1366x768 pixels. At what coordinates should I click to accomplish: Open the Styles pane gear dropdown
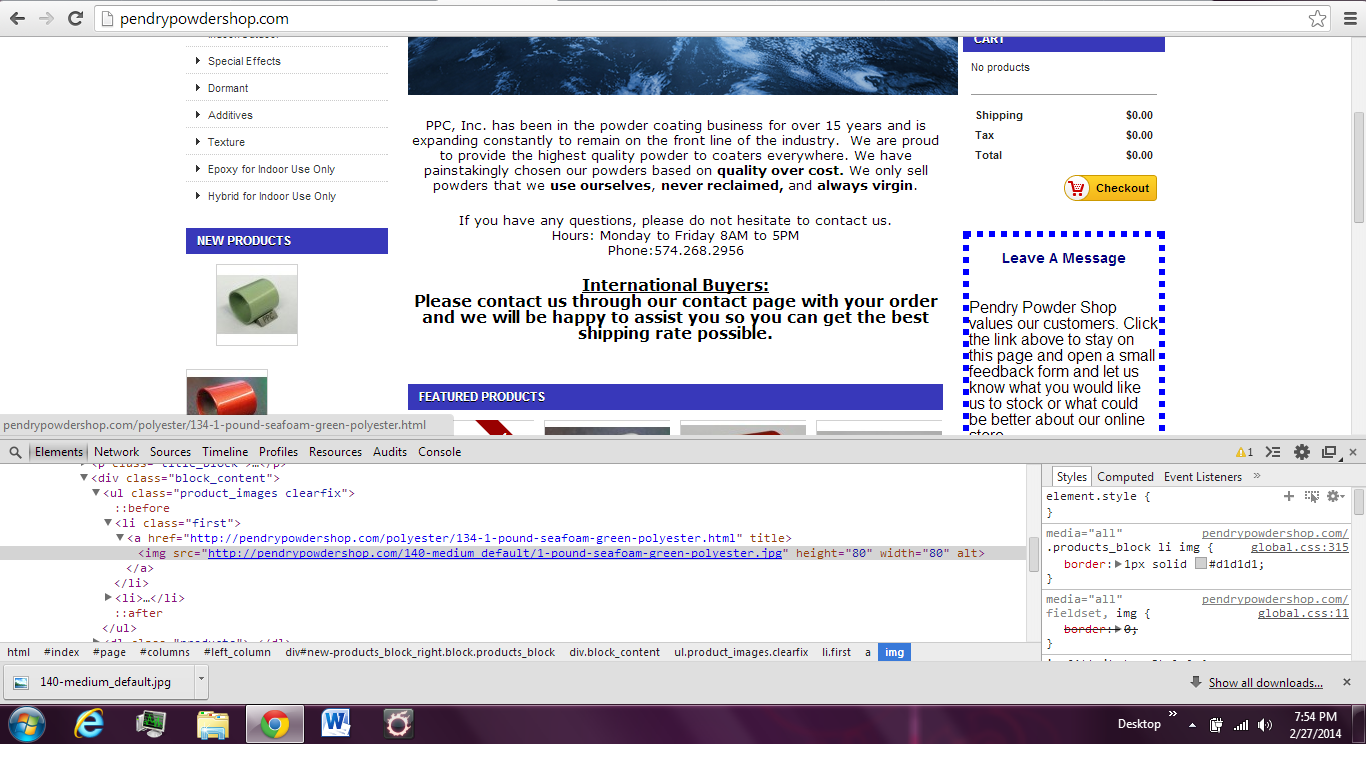(x=1335, y=496)
